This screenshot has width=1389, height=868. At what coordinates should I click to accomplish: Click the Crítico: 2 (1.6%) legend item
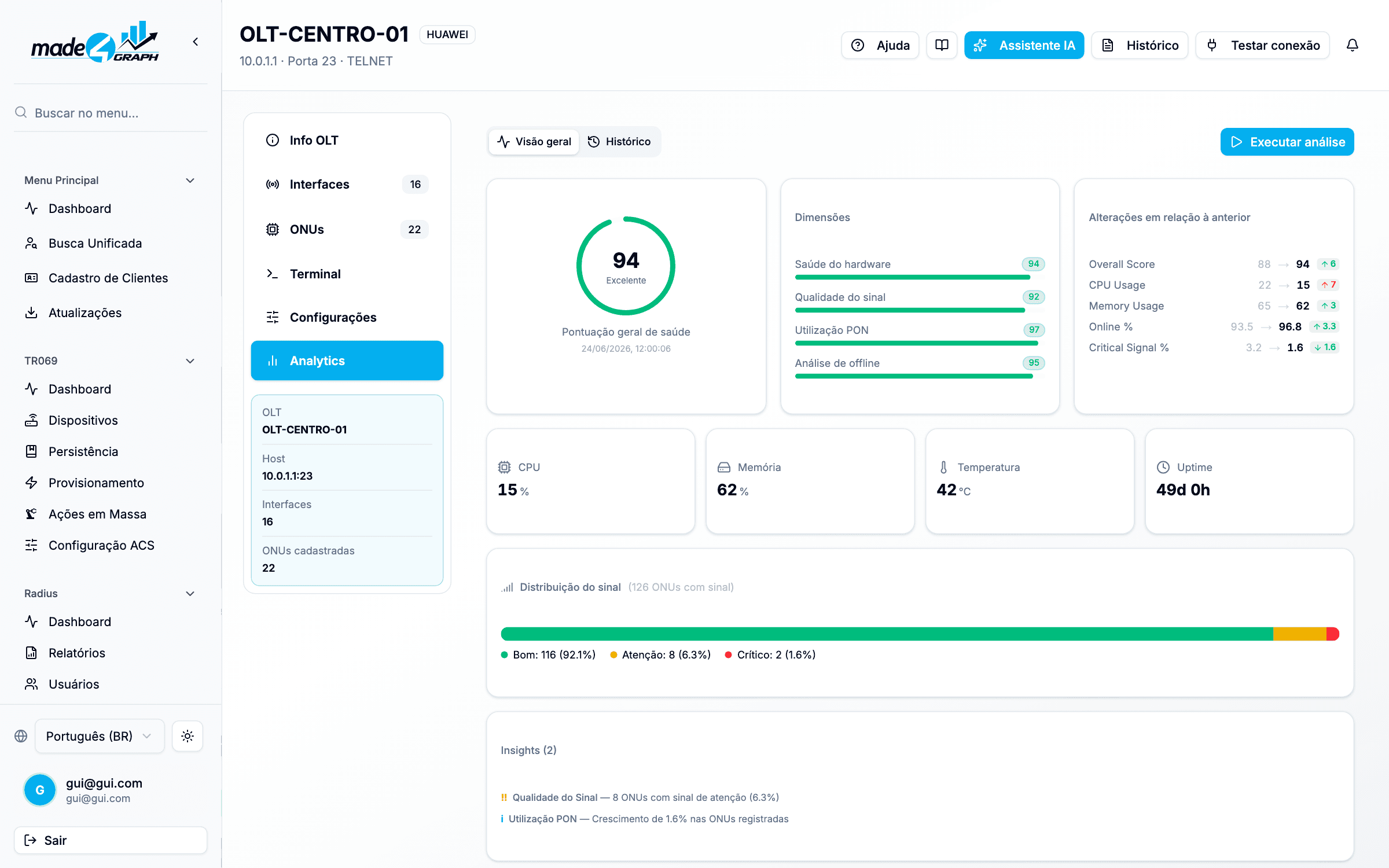[x=770, y=654]
